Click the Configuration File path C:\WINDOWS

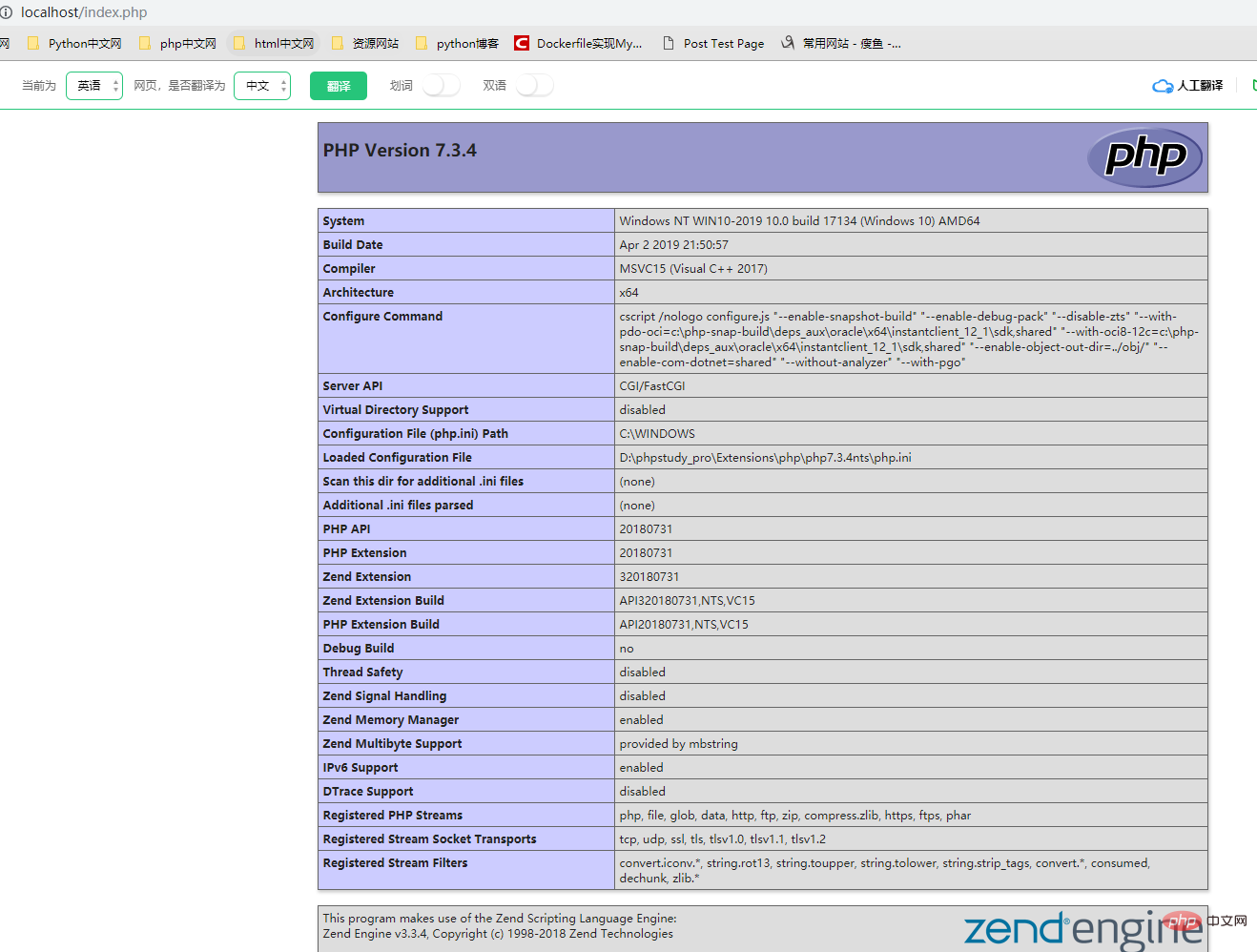point(657,433)
